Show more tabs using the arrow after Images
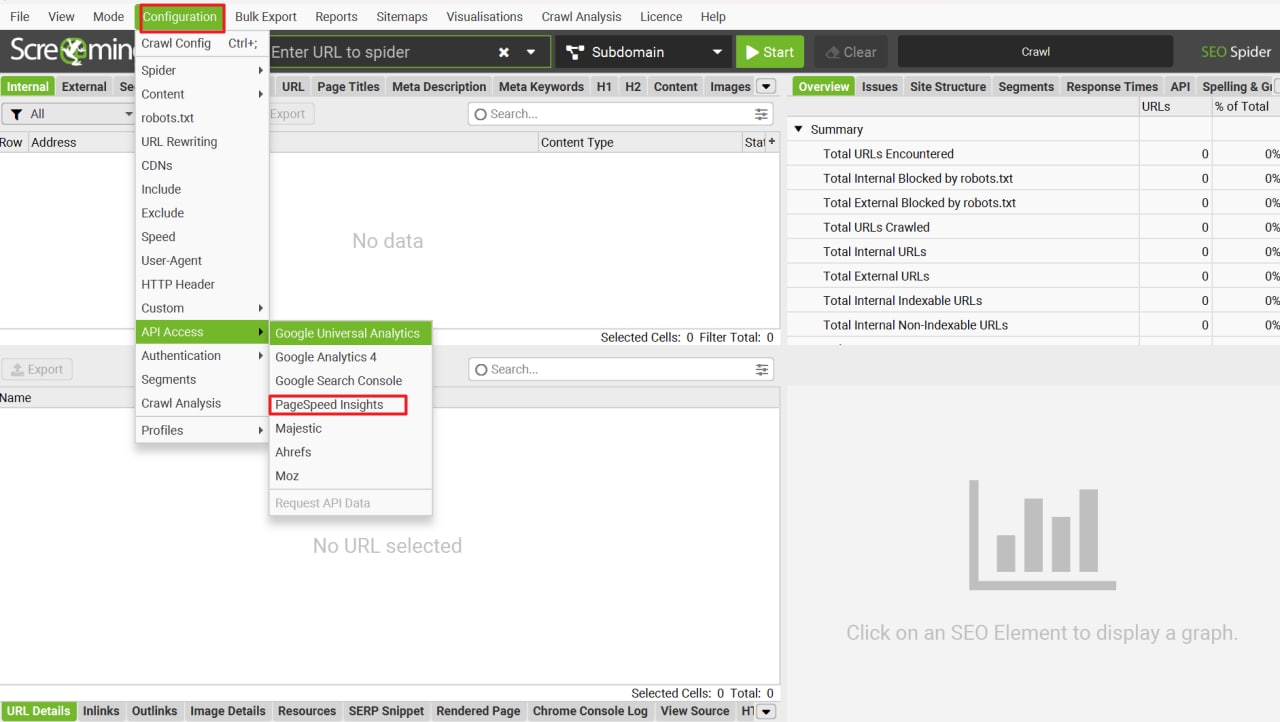This screenshot has width=1280, height=722. tap(766, 87)
